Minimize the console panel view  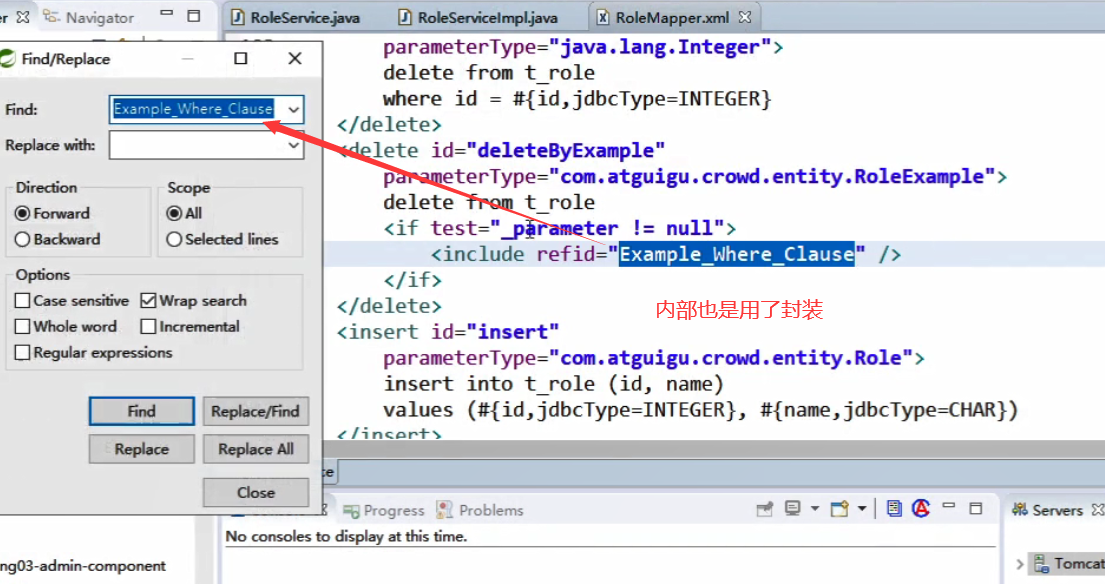949,507
